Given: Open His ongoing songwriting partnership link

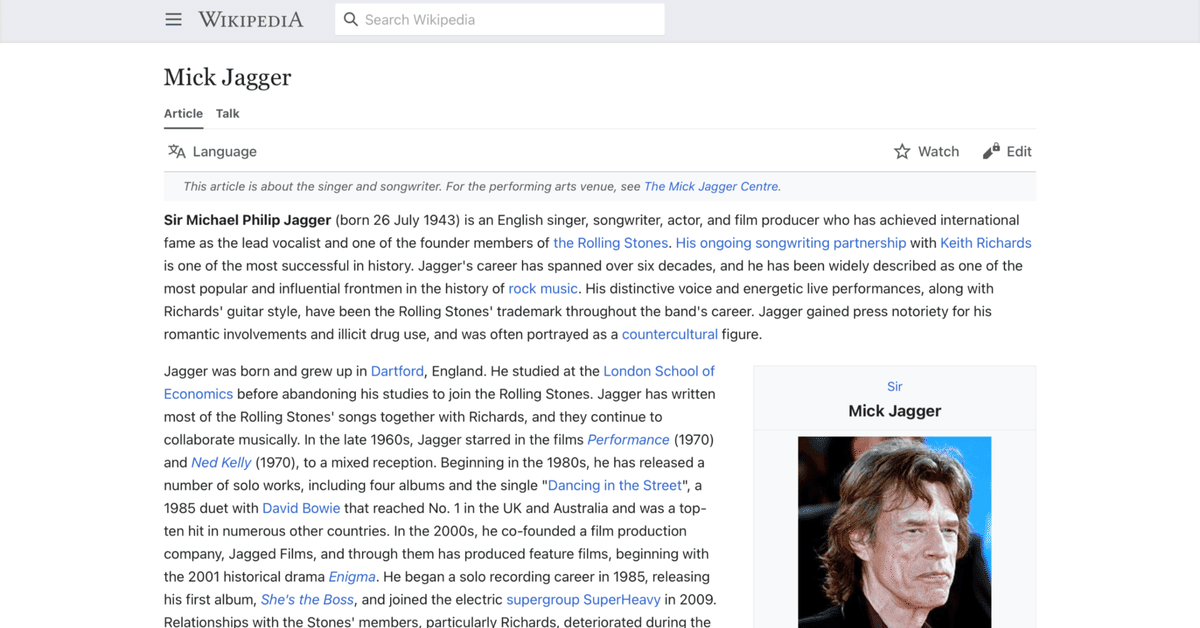Looking at the screenshot, I should pos(791,243).
